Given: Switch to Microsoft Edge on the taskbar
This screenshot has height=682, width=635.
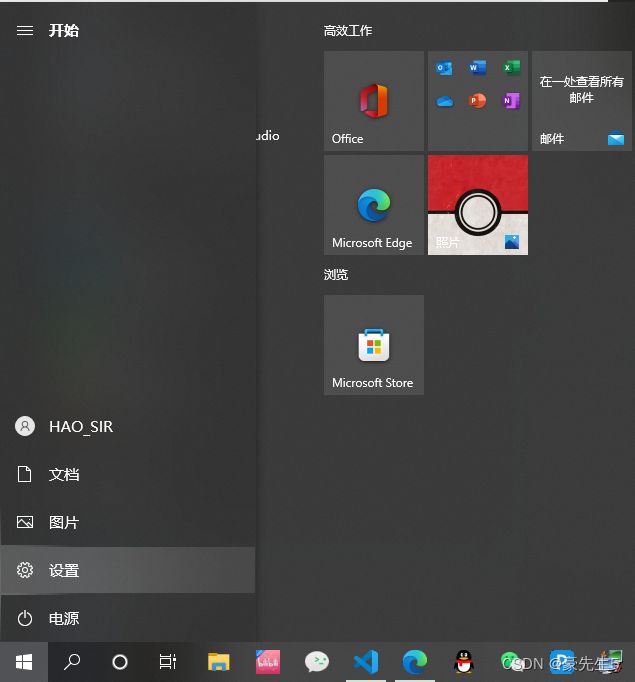Looking at the screenshot, I should point(414,662).
